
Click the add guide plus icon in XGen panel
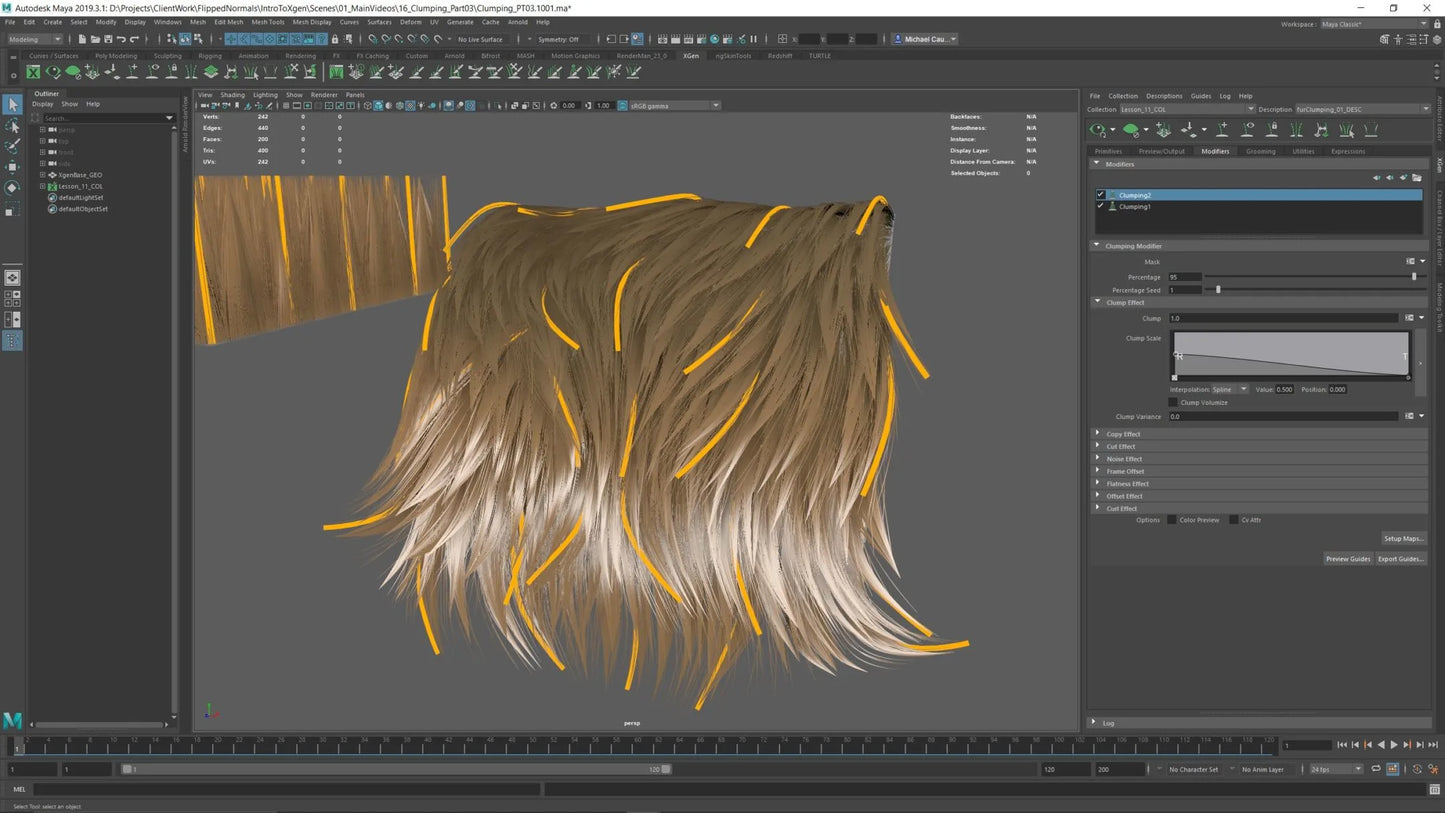(1222, 130)
